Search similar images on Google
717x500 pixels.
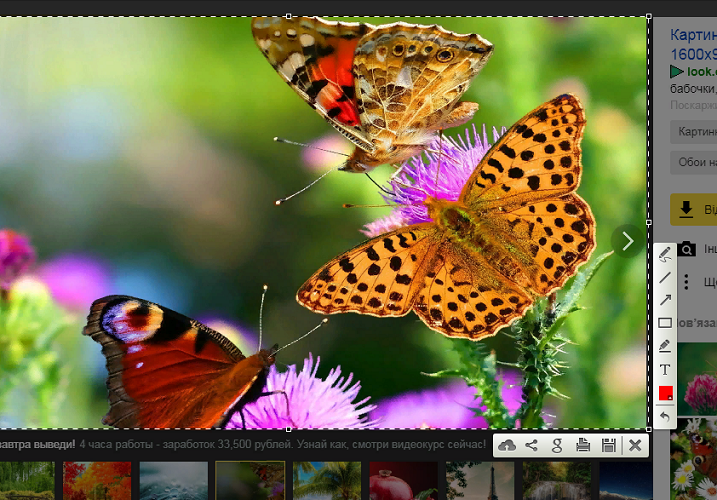pyautogui.click(x=557, y=445)
